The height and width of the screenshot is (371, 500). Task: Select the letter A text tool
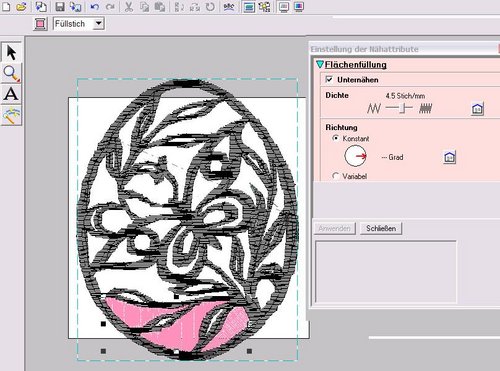point(11,94)
